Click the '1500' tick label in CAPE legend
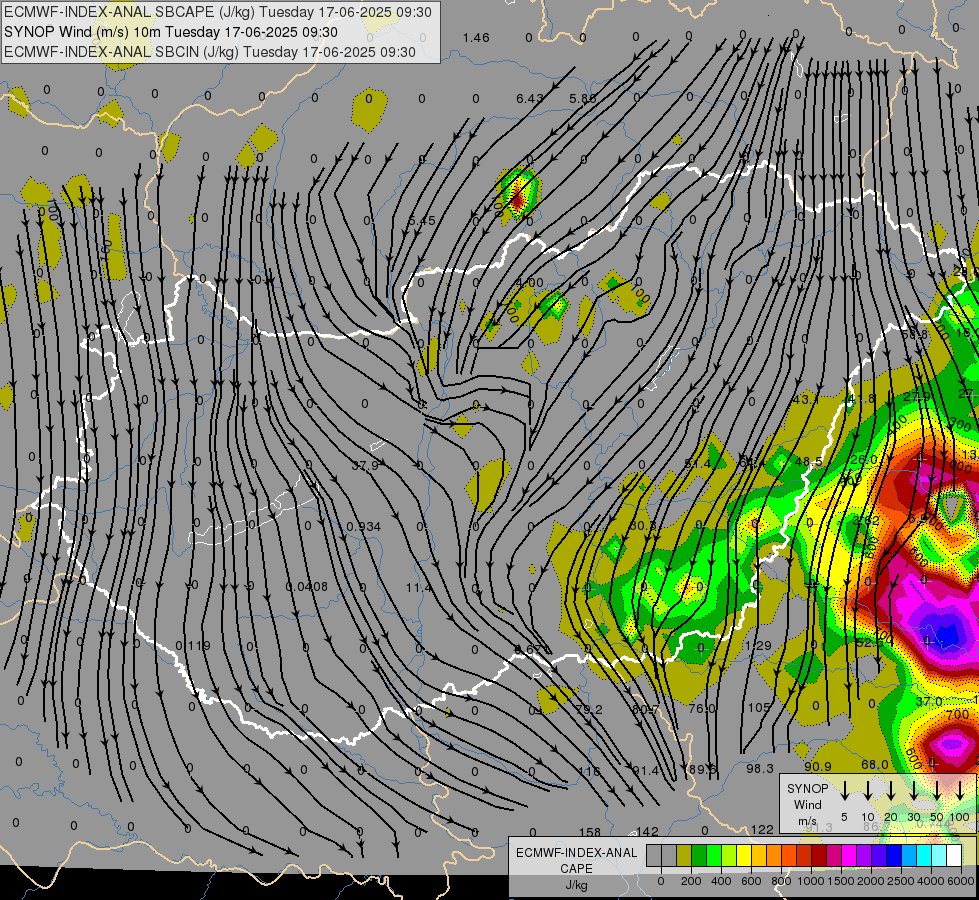Viewport: 979px width, 900px height. tap(840, 881)
